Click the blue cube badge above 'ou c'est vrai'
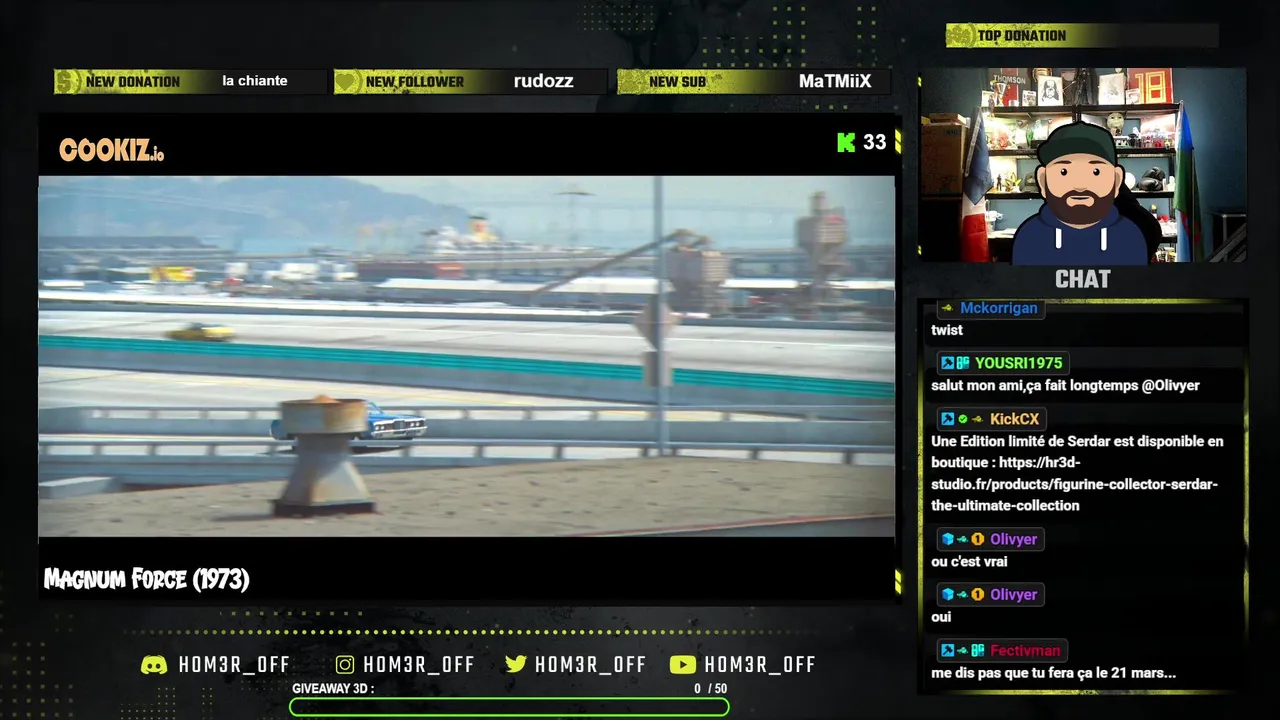Image resolution: width=1280 pixels, height=720 pixels. click(x=947, y=539)
